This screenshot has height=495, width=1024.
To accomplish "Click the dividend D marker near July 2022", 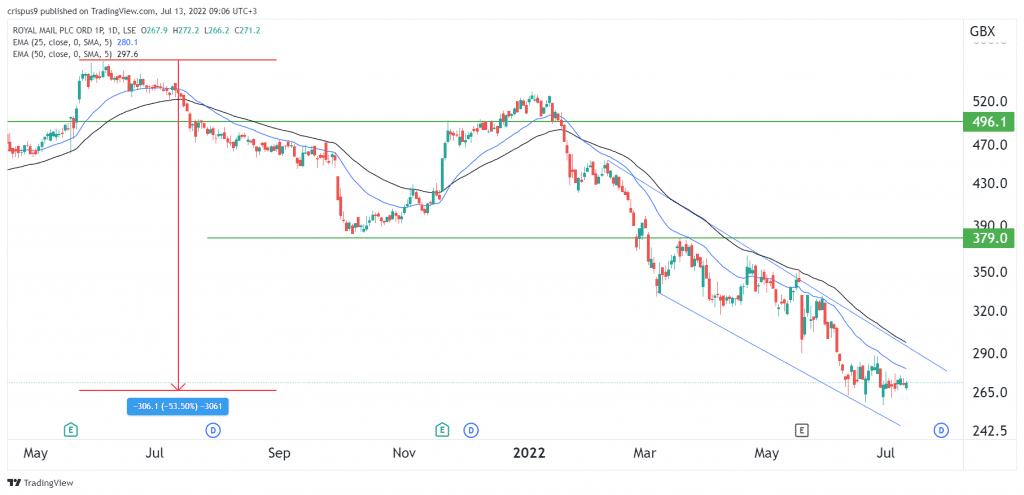I will [x=941, y=429].
